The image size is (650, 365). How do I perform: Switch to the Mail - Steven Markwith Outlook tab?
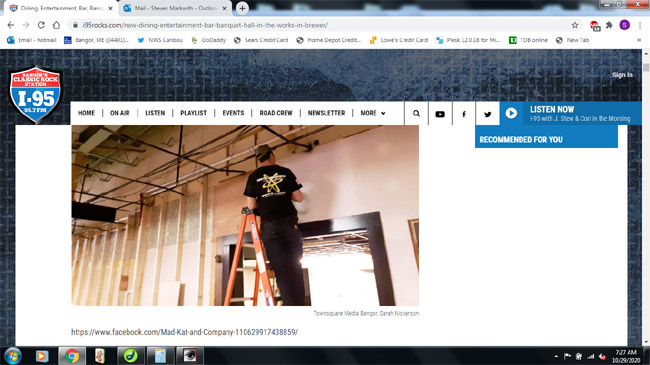(175, 8)
